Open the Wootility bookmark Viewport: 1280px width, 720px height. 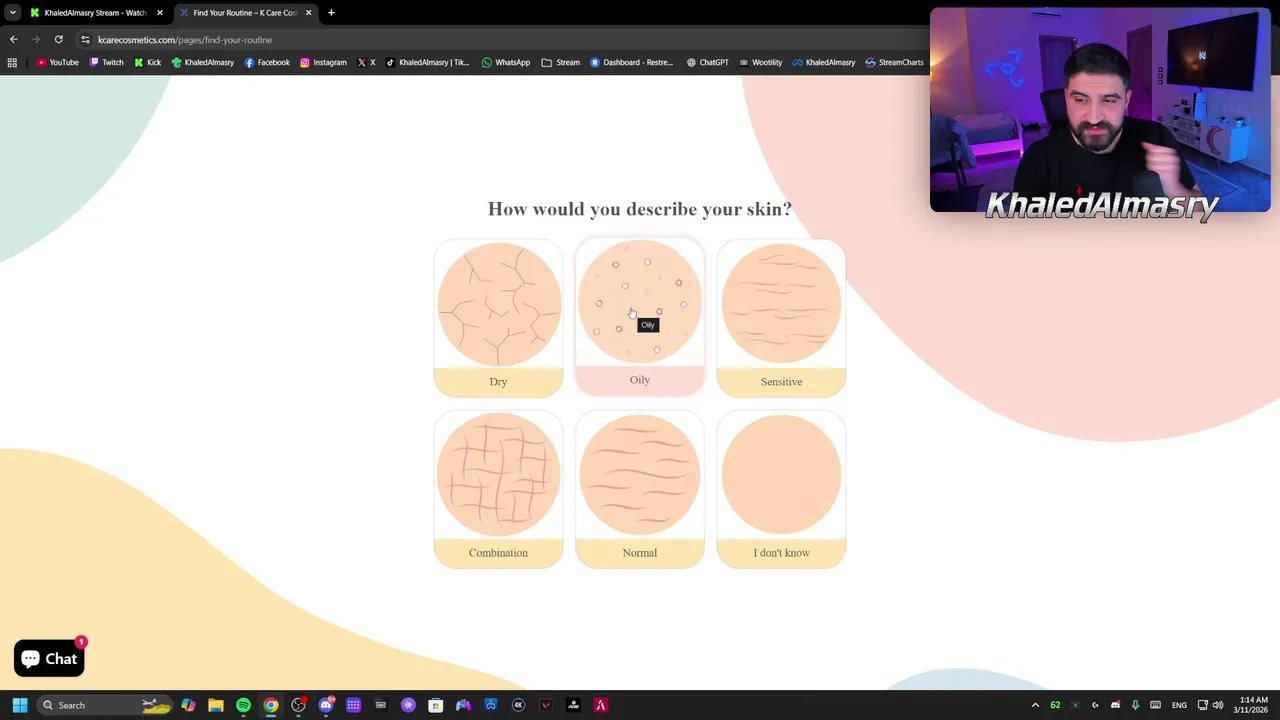pos(760,62)
